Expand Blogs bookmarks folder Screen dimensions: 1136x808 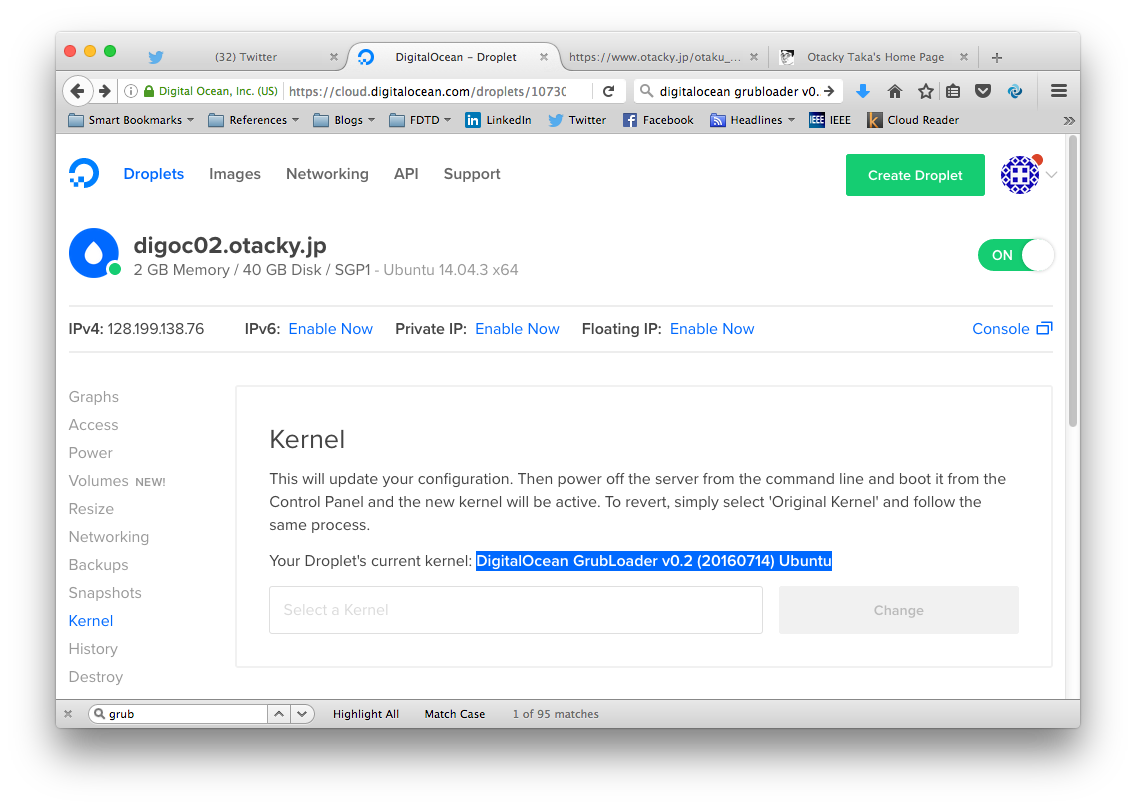pos(344,120)
